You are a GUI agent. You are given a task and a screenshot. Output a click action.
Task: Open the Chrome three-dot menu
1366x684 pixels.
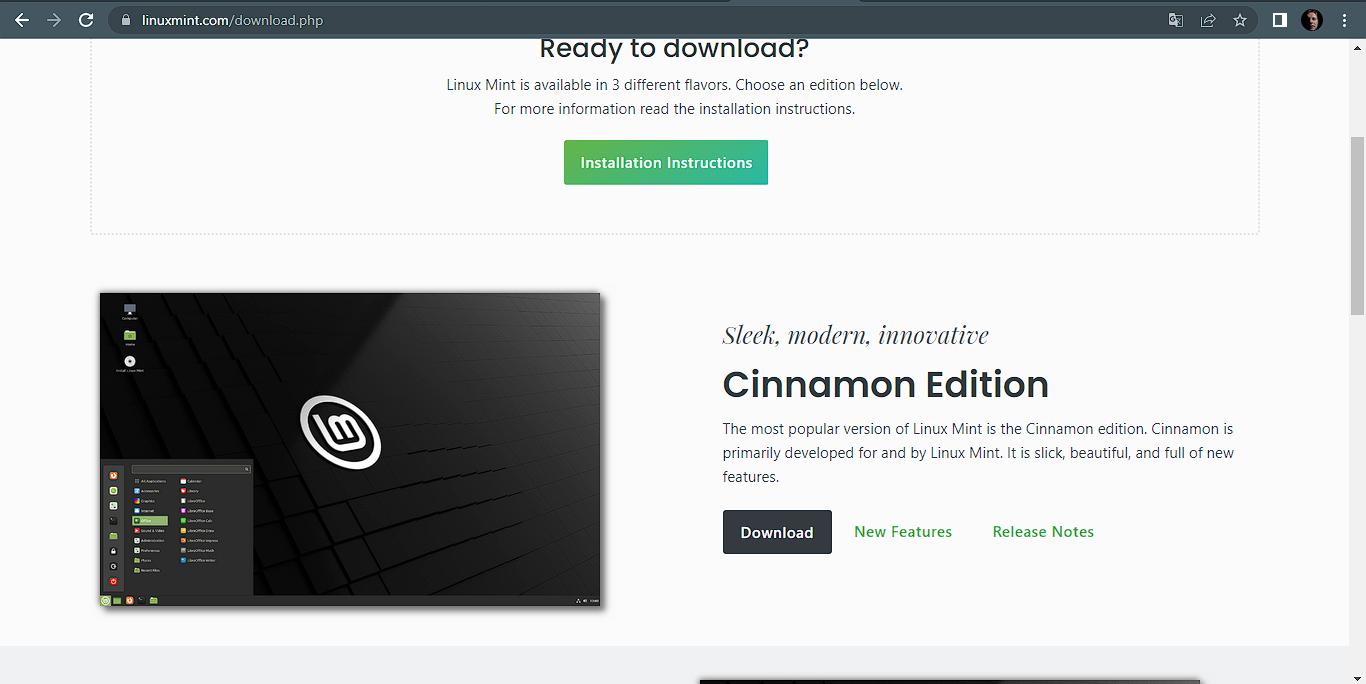click(x=1344, y=20)
